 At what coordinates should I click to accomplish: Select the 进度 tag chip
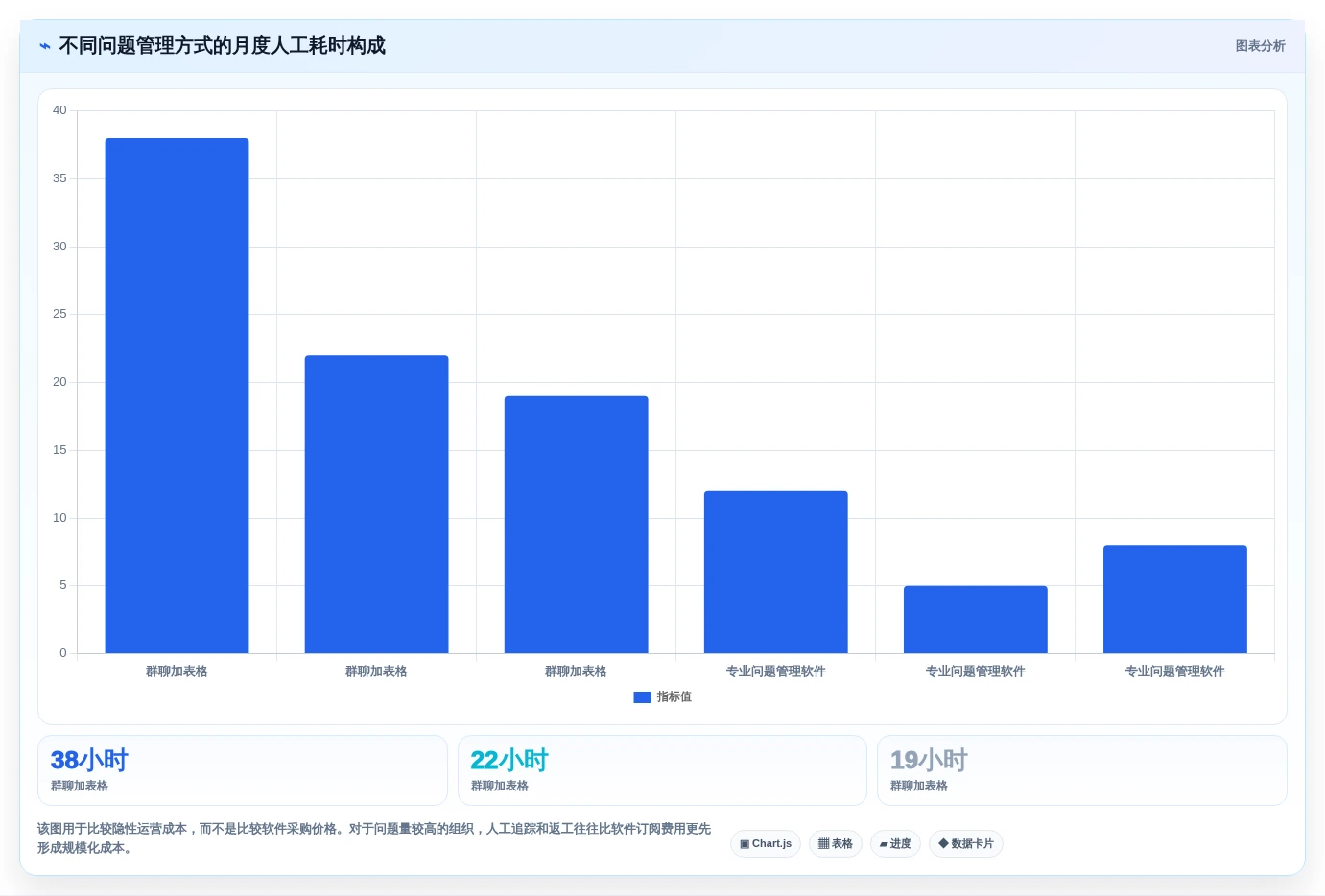tap(895, 844)
